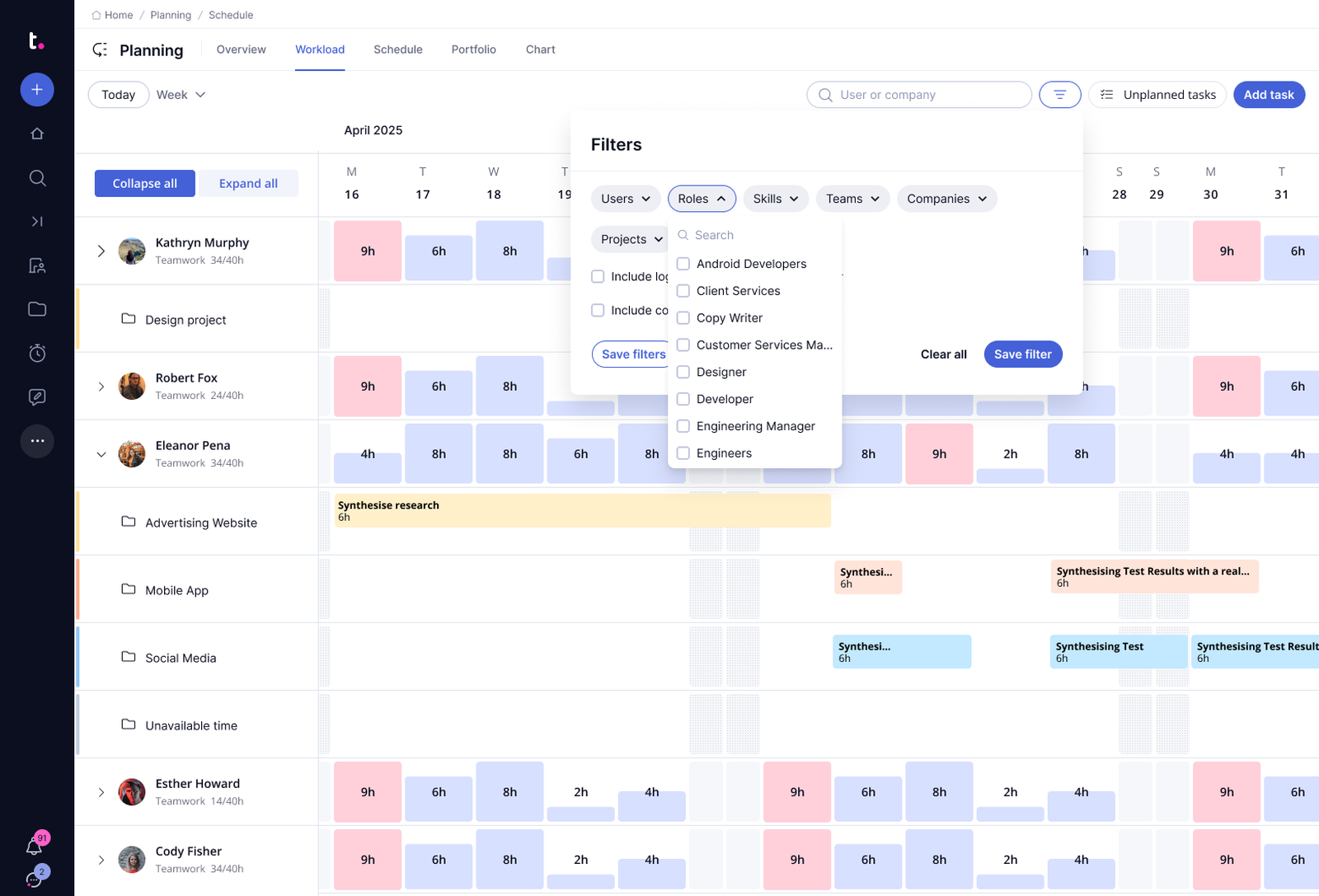The height and width of the screenshot is (896, 1319).
Task: Open the Teams filter dropdown
Action: [x=852, y=199]
